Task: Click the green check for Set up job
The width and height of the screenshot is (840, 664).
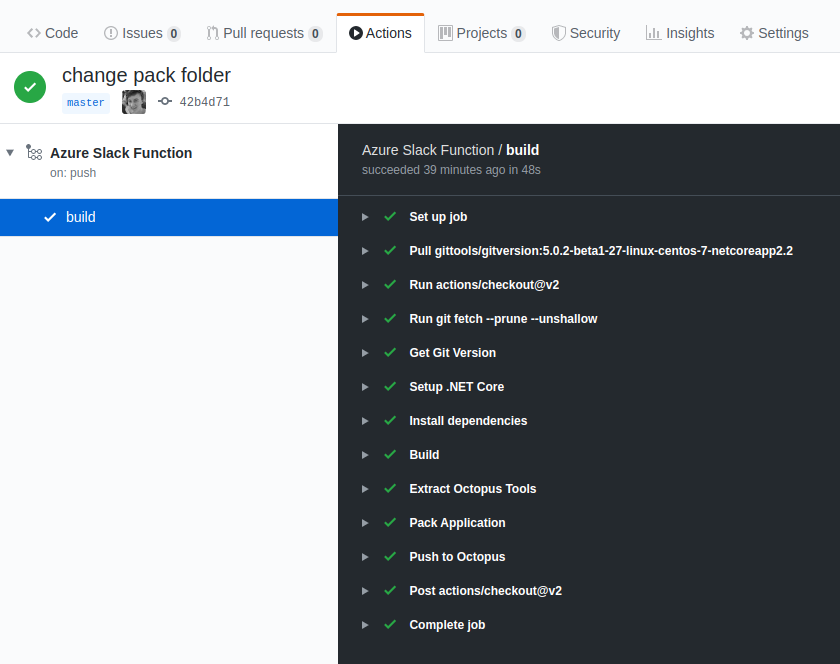Action: pyautogui.click(x=390, y=217)
